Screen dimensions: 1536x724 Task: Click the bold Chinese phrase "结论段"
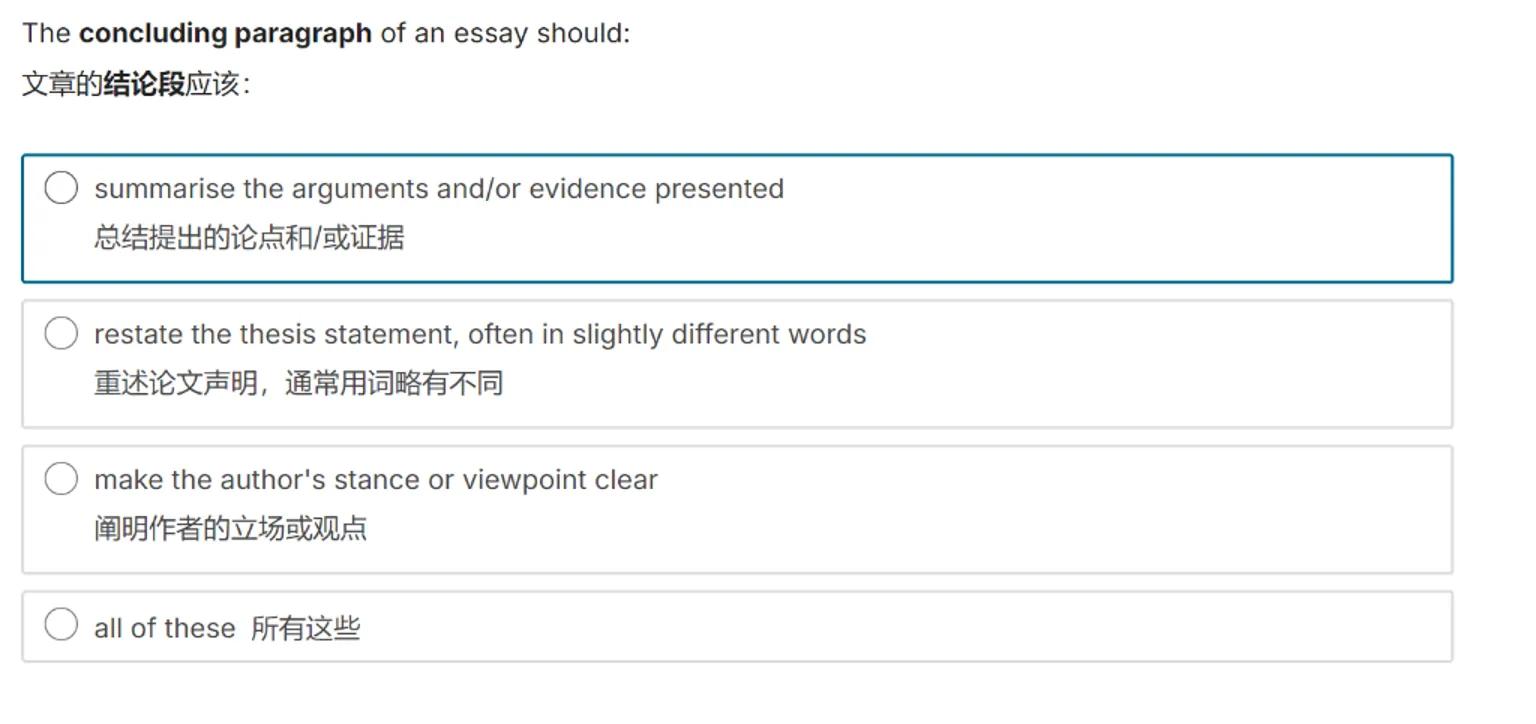click(144, 84)
